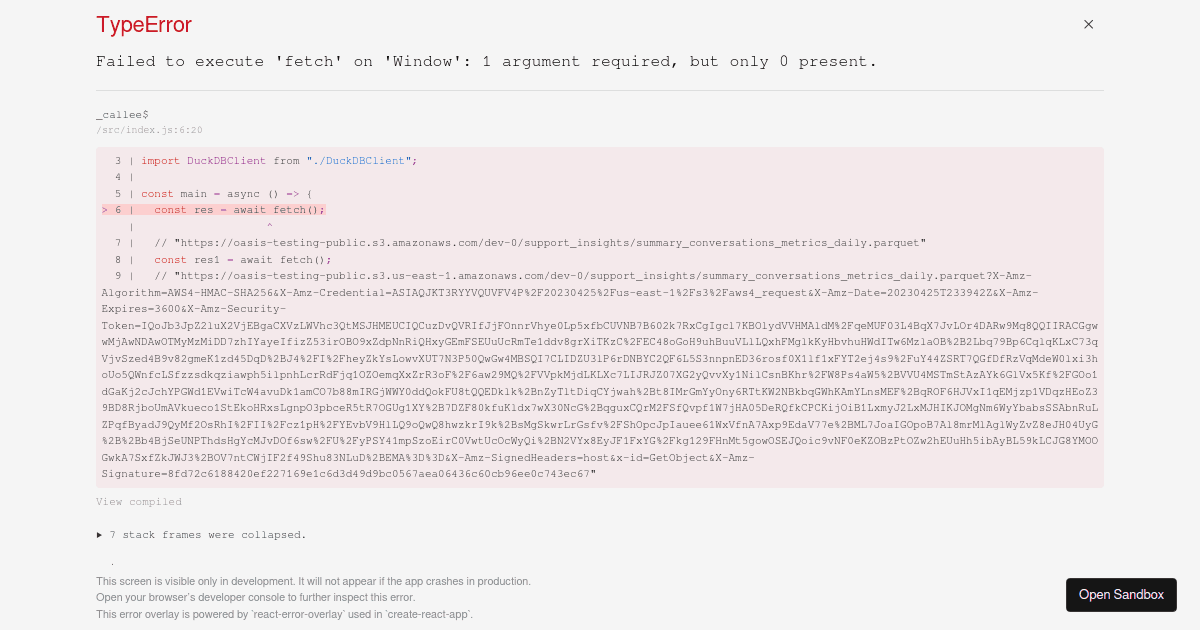Click the line 7 commented parquet URL
Viewport: 1200px width, 630px height.
tap(540, 243)
